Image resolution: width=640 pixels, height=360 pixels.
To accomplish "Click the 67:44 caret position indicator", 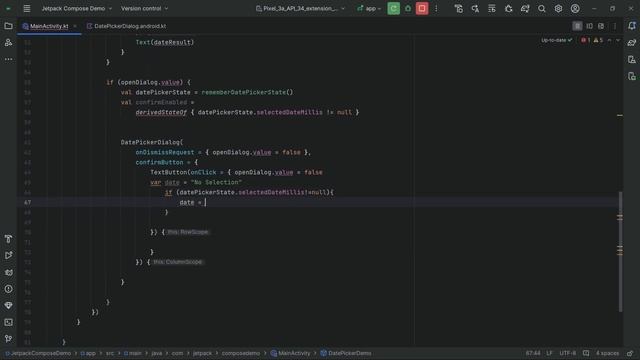I will [x=533, y=353].
